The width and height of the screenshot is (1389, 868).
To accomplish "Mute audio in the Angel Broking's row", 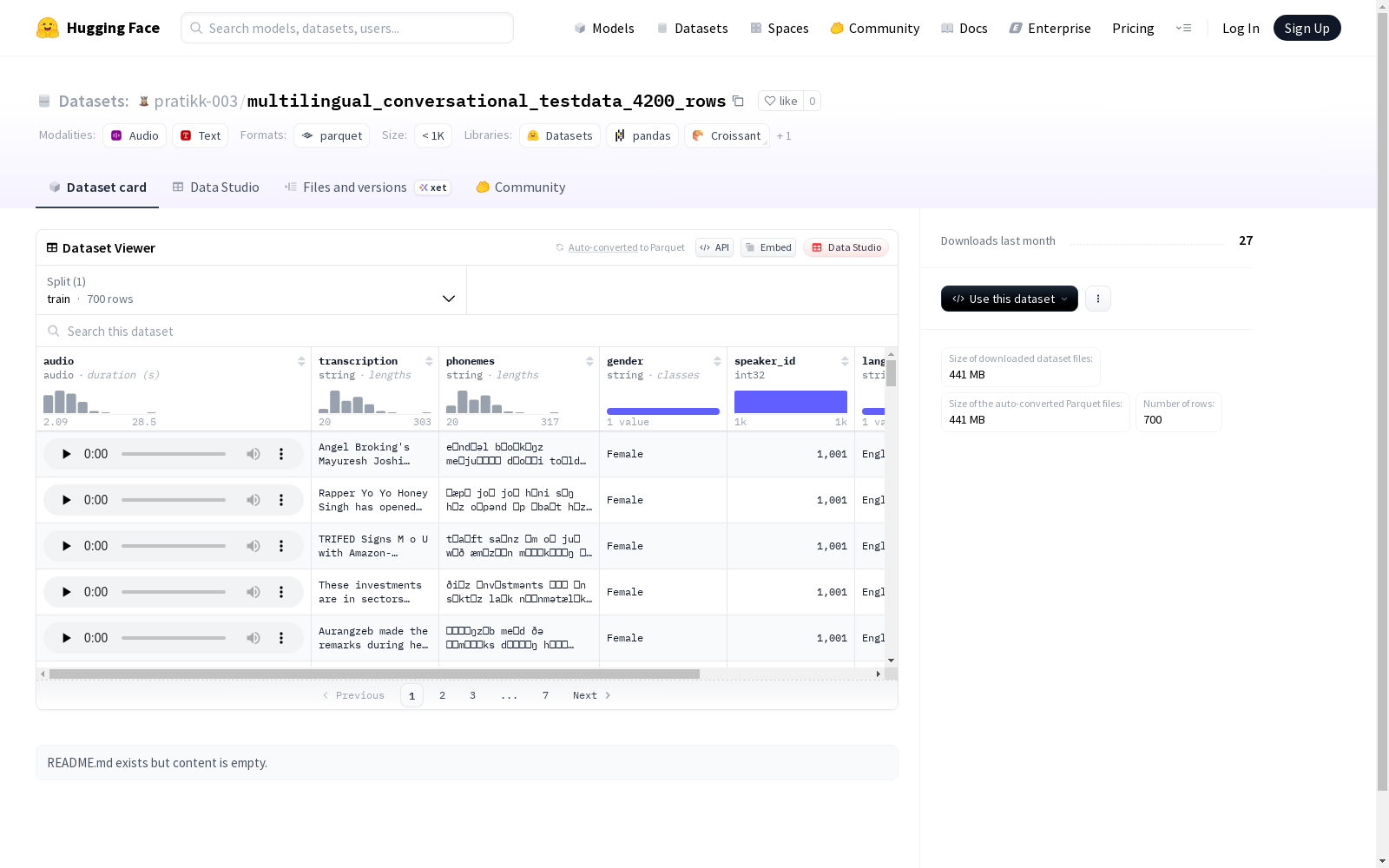I will pos(253,454).
